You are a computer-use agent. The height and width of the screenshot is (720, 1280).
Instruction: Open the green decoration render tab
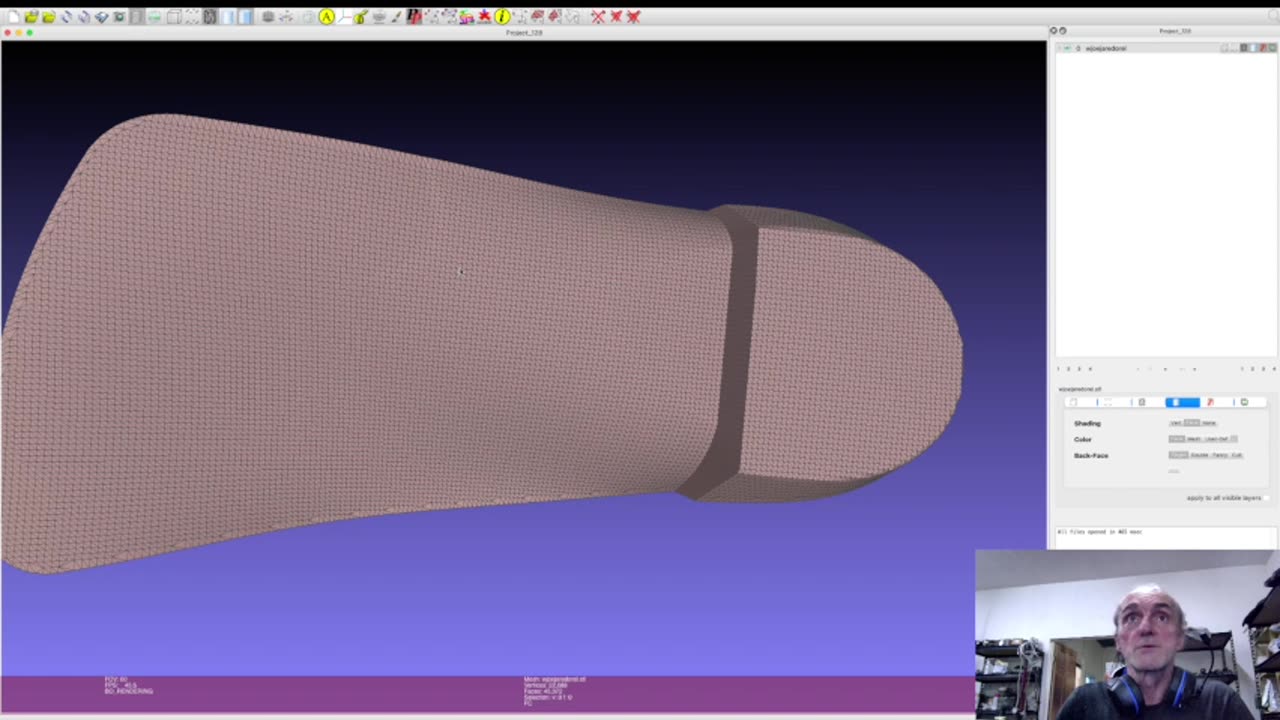pos(1244,402)
